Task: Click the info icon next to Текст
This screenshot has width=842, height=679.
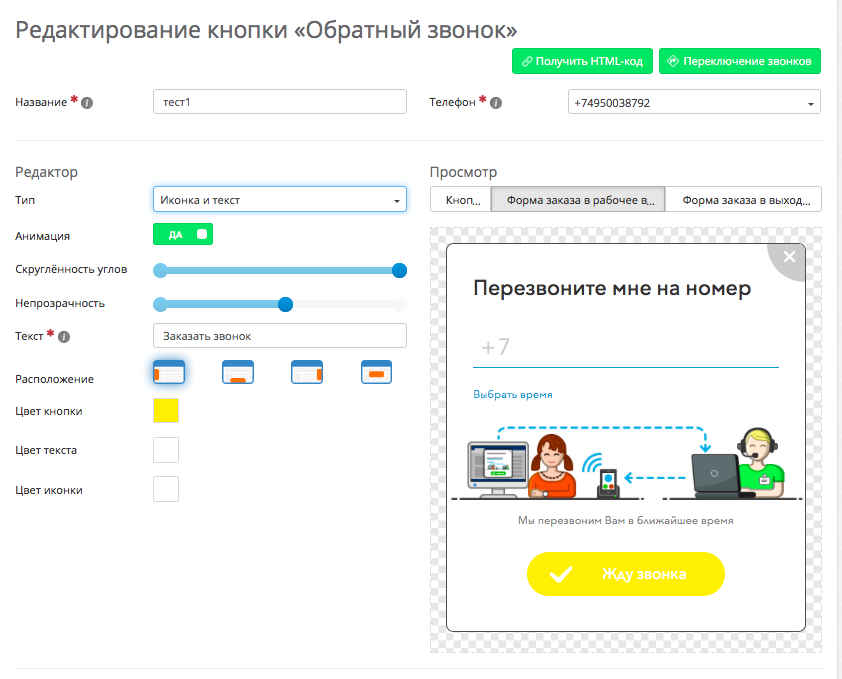Action: pyautogui.click(x=64, y=337)
